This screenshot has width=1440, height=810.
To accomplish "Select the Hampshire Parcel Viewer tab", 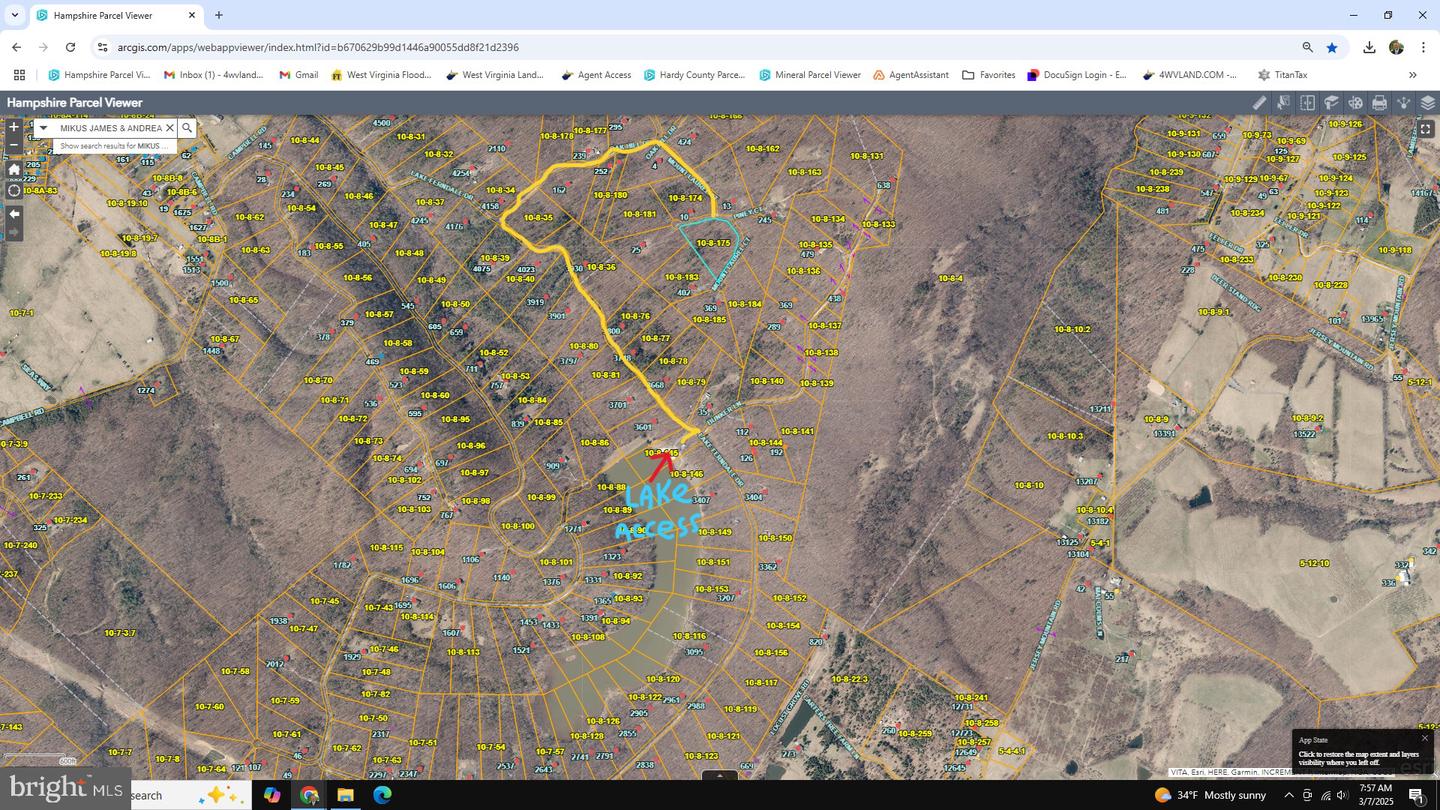I will 116,16.
